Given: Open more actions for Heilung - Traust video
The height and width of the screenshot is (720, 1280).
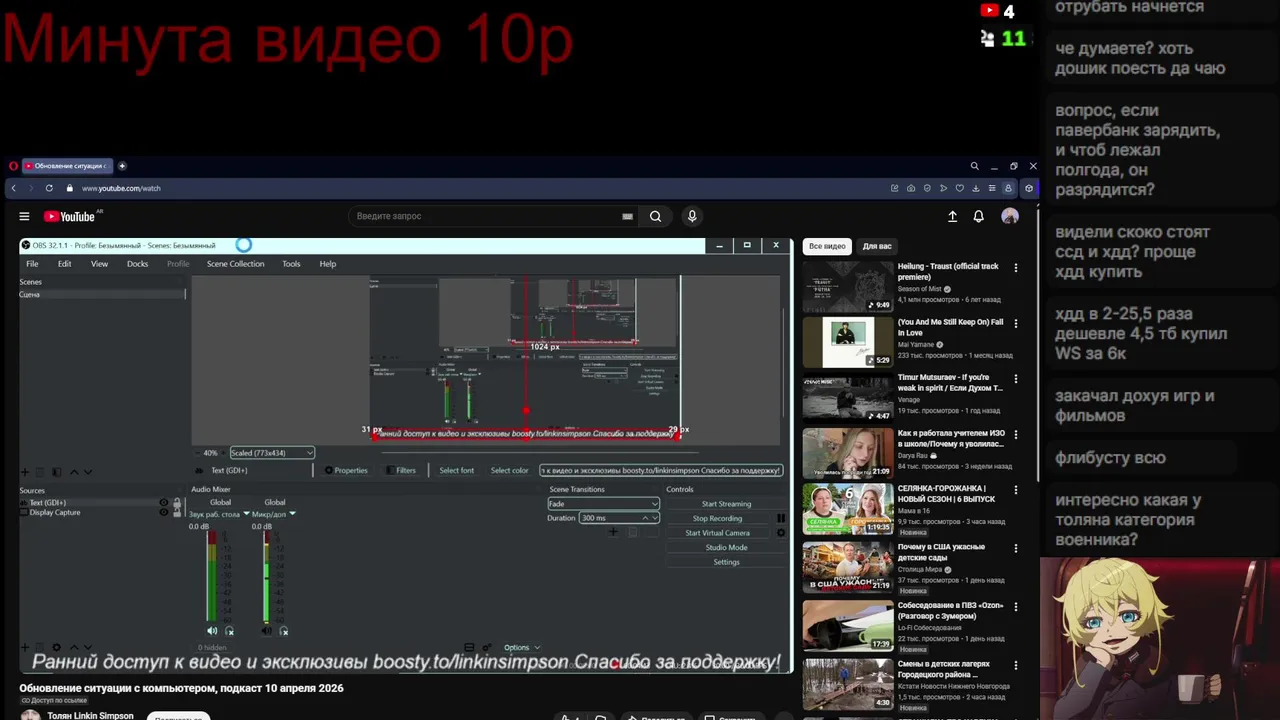Looking at the screenshot, I should point(1016,268).
